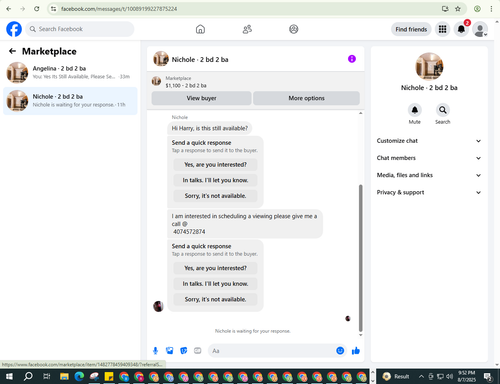Click the Facebook logo

coord(14,29)
